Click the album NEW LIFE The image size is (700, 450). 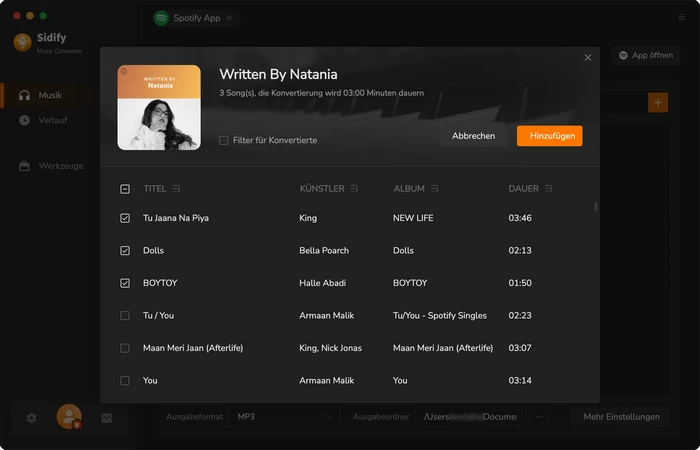point(413,218)
